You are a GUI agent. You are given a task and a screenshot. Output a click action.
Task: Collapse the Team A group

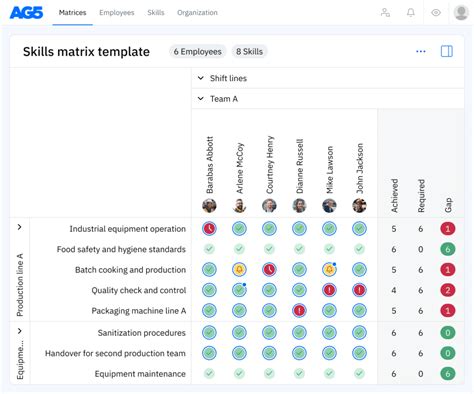(x=200, y=99)
